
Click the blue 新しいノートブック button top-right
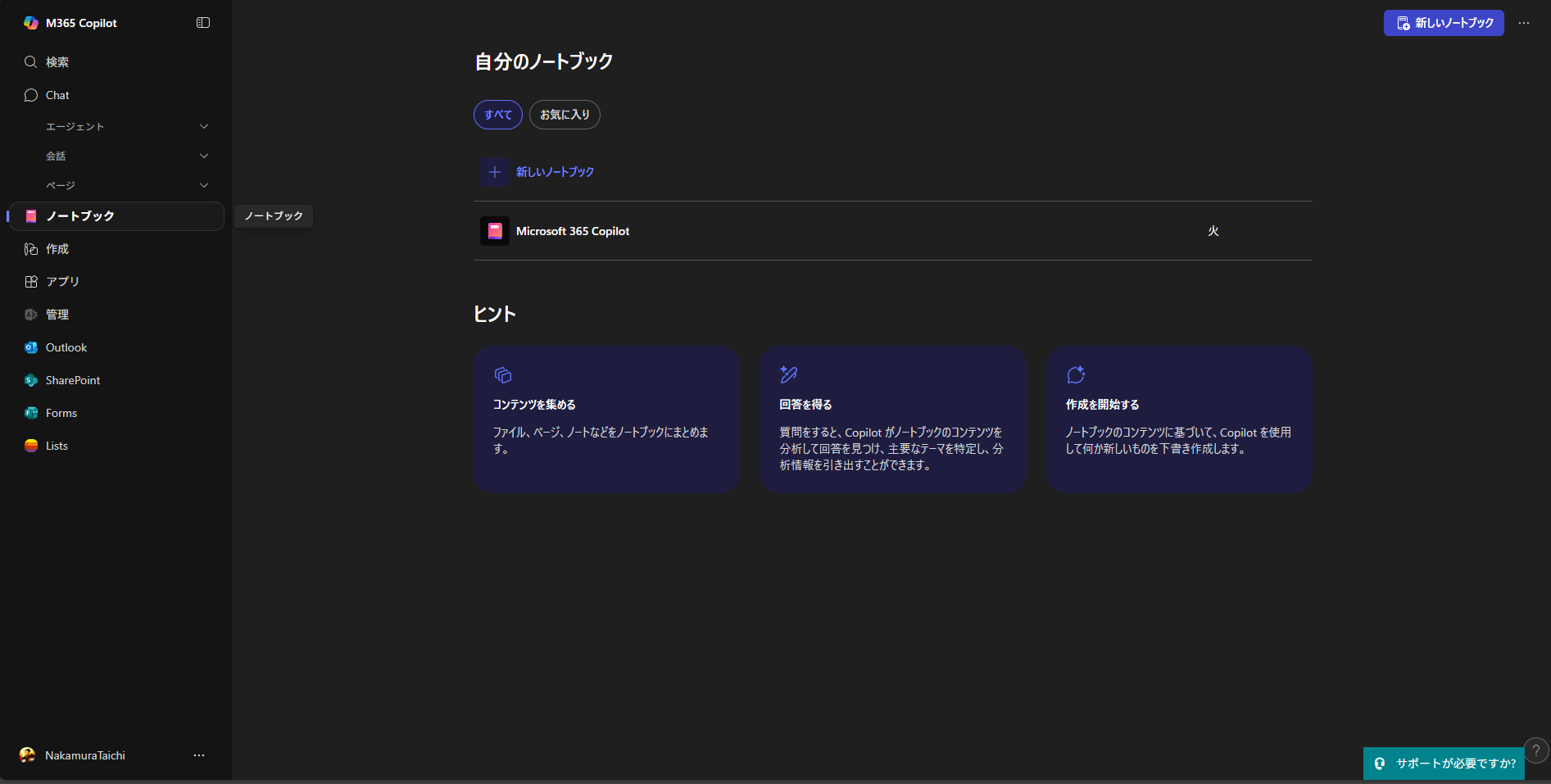[1444, 23]
